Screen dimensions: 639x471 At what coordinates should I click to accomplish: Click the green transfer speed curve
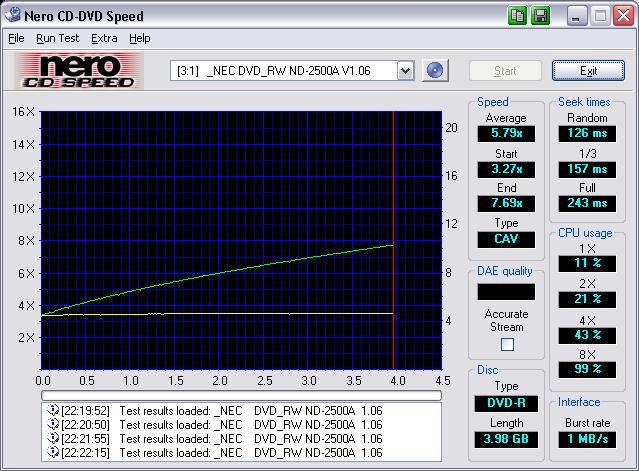click(217, 273)
